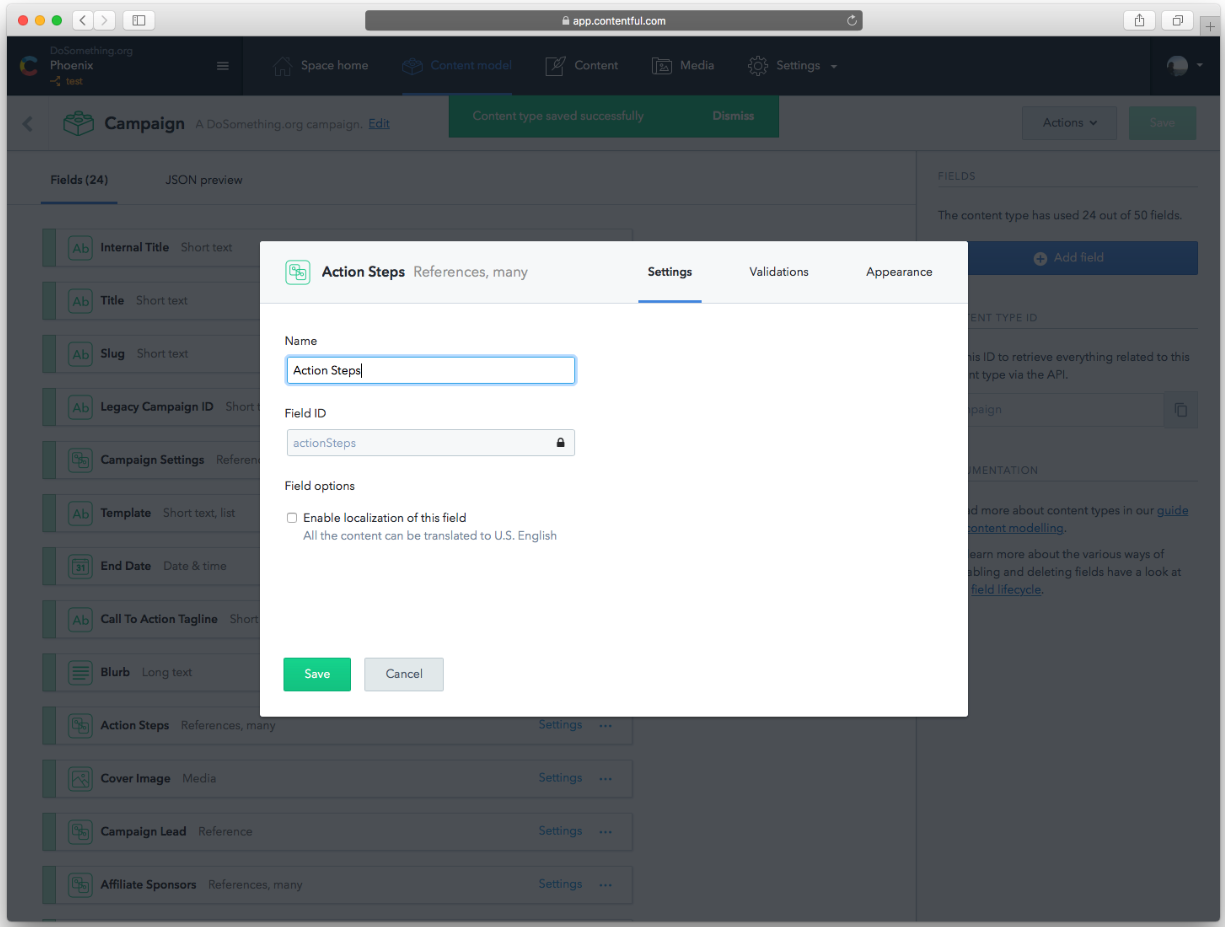Image resolution: width=1225 pixels, height=927 pixels.
Task: Open Settings for Action Steps row
Action: tap(560, 725)
